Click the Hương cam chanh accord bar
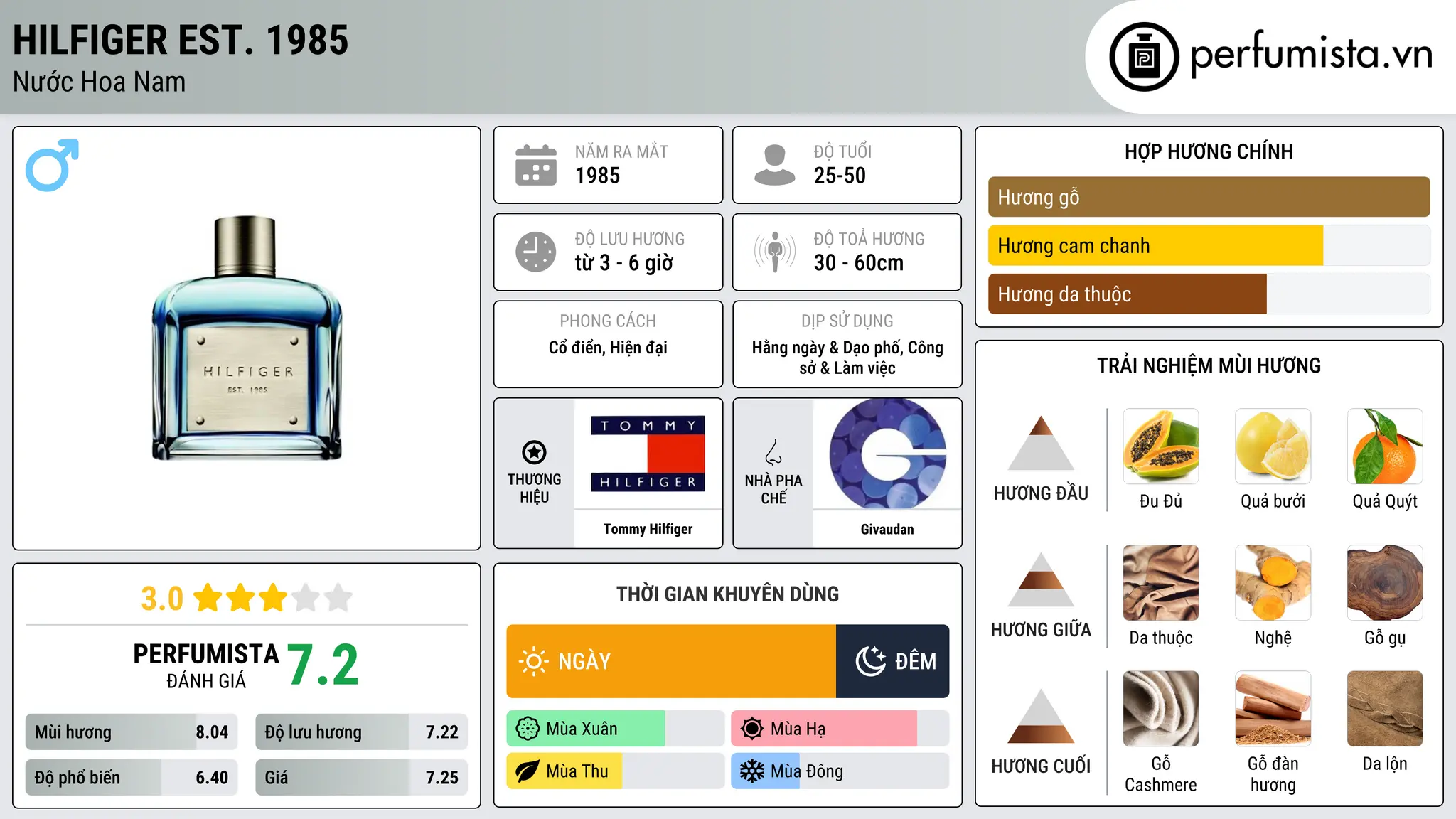Screen dimensions: 1456x819 tap(1209, 246)
